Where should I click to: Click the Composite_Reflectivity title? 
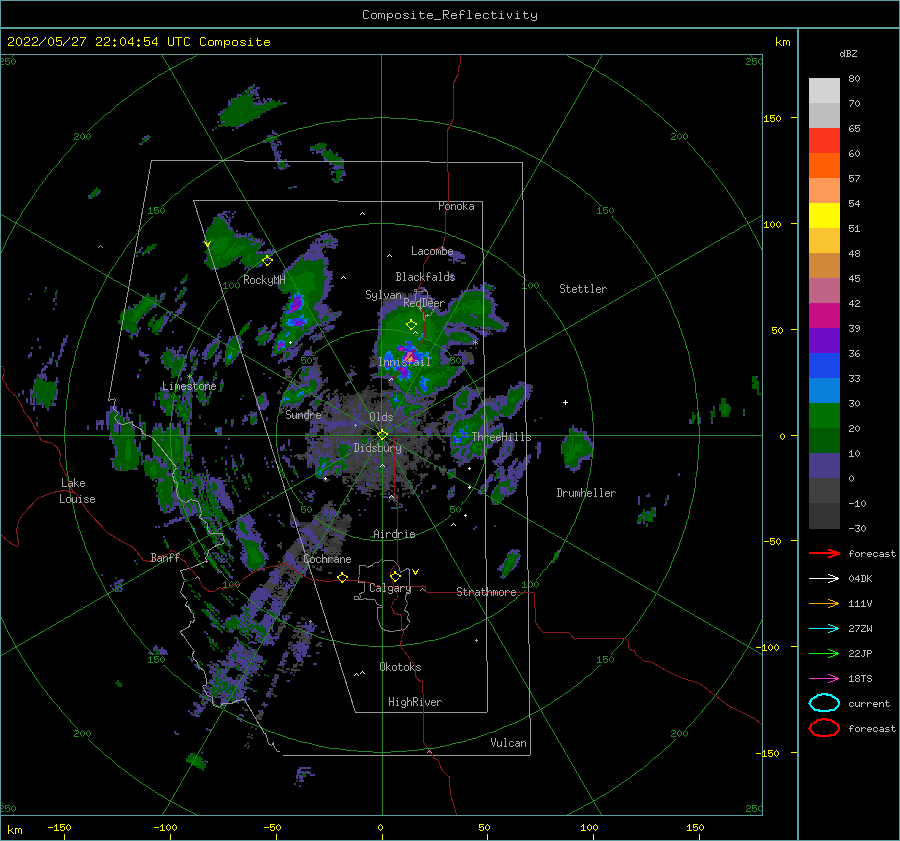coord(450,15)
